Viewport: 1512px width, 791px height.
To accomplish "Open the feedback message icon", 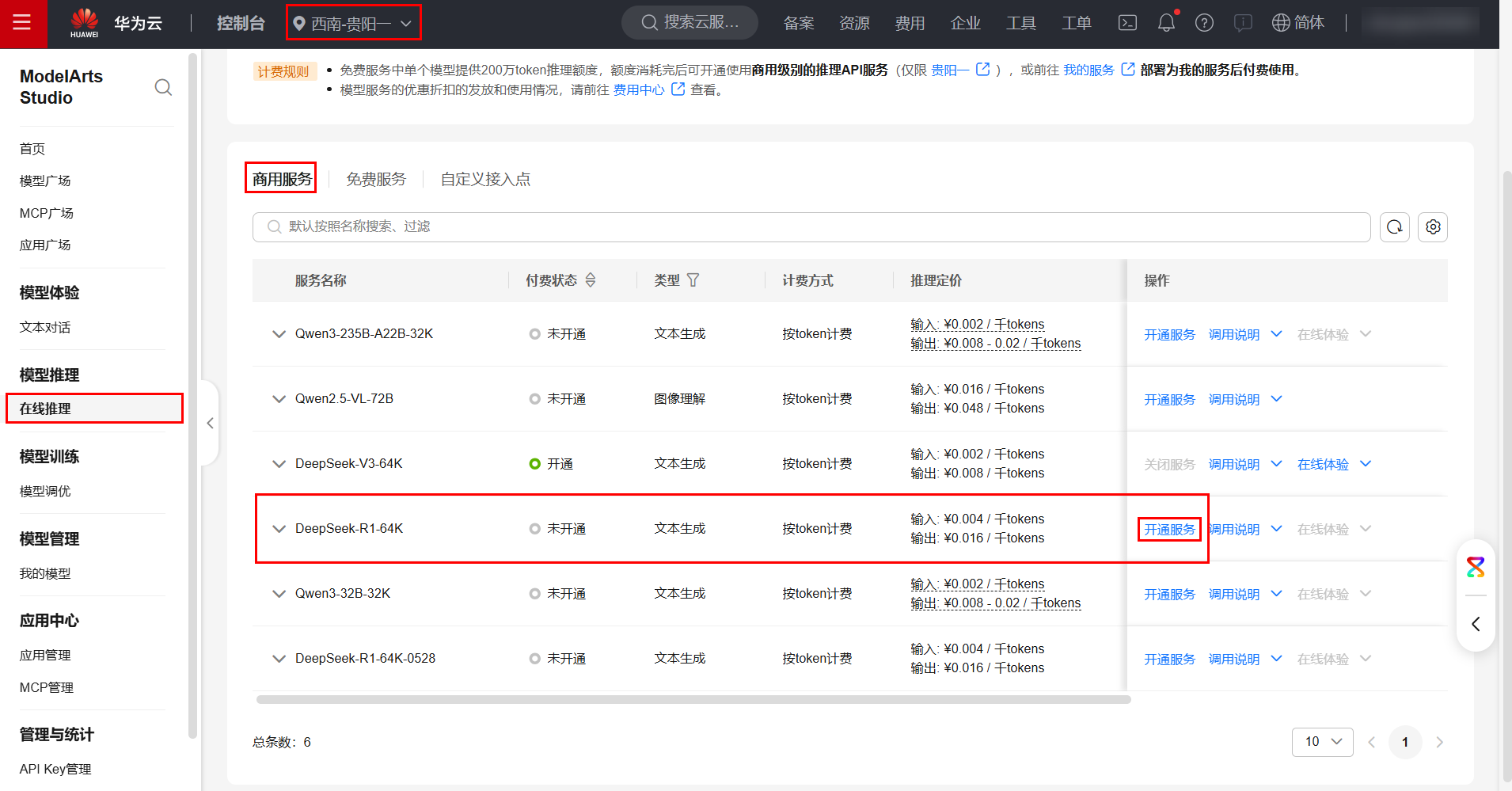I will pyautogui.click(x=1243, y=23).
